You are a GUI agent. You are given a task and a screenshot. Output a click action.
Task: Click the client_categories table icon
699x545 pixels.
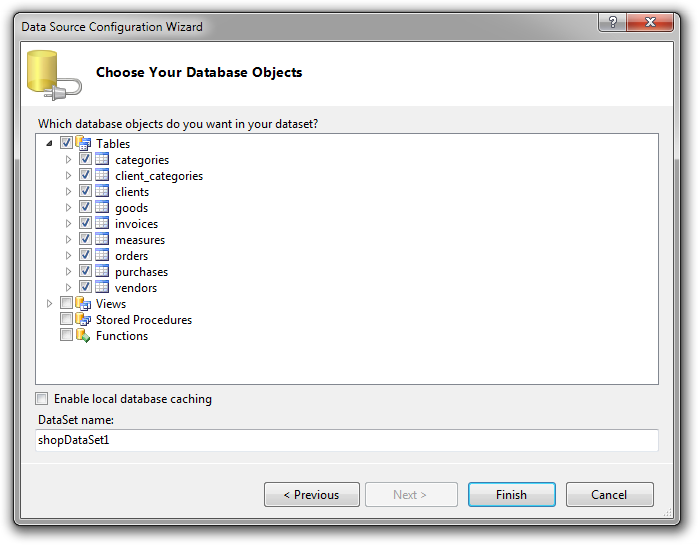[102, 175]
